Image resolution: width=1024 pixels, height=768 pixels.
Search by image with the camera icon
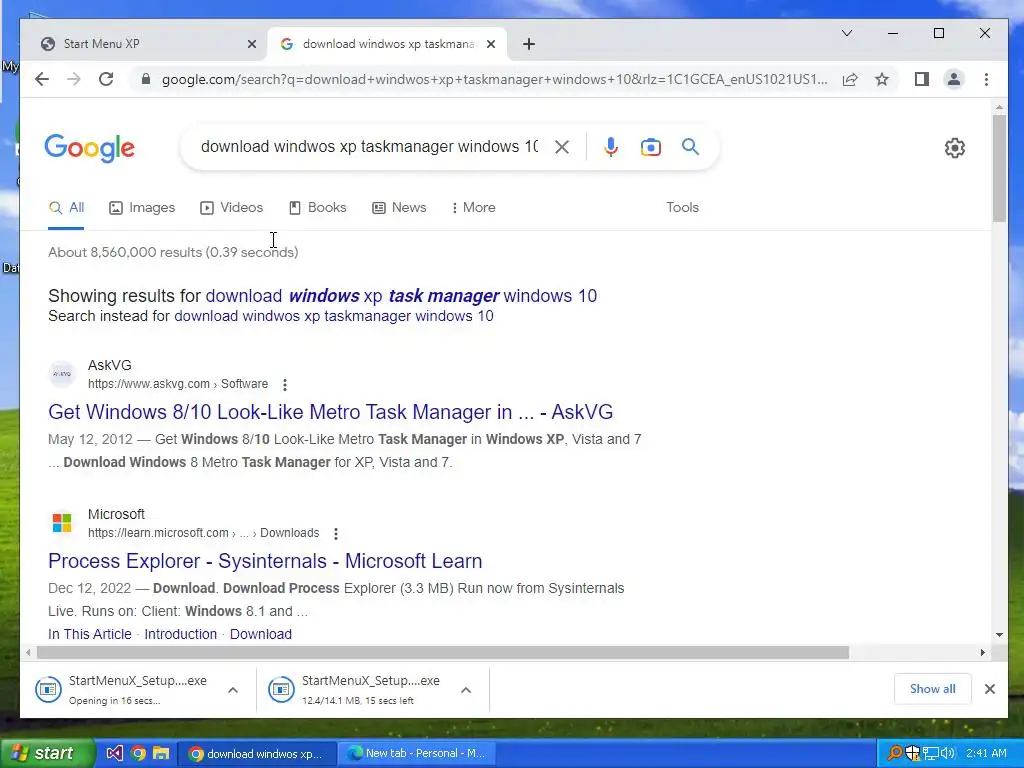[x=650, y=147]
